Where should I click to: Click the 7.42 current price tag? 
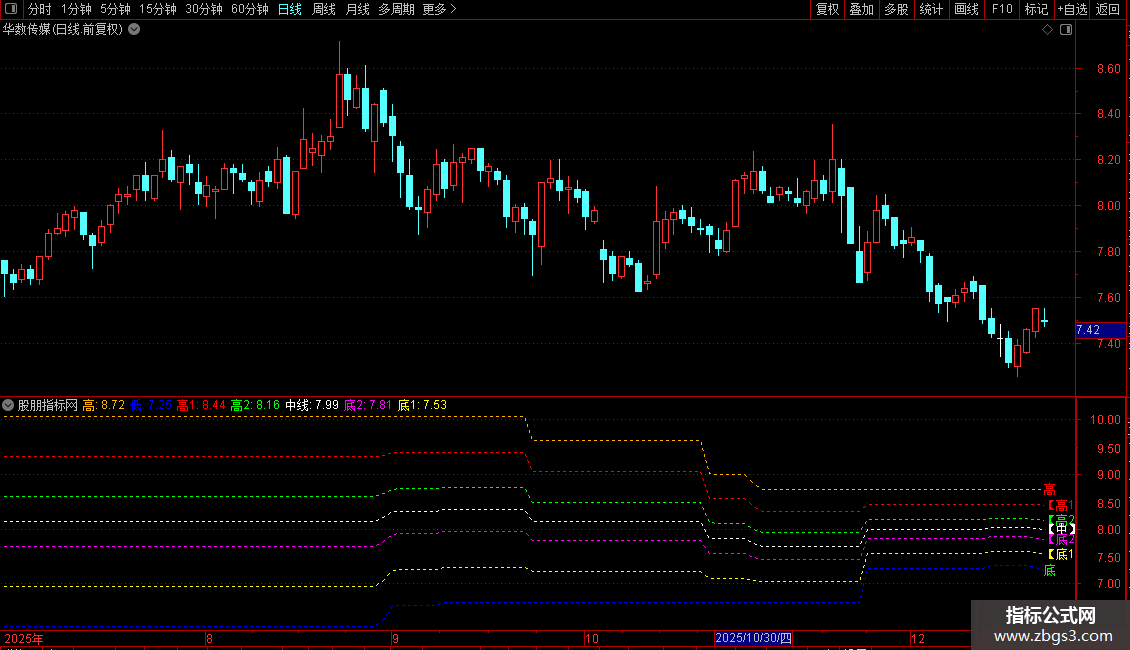[1100, 330]
